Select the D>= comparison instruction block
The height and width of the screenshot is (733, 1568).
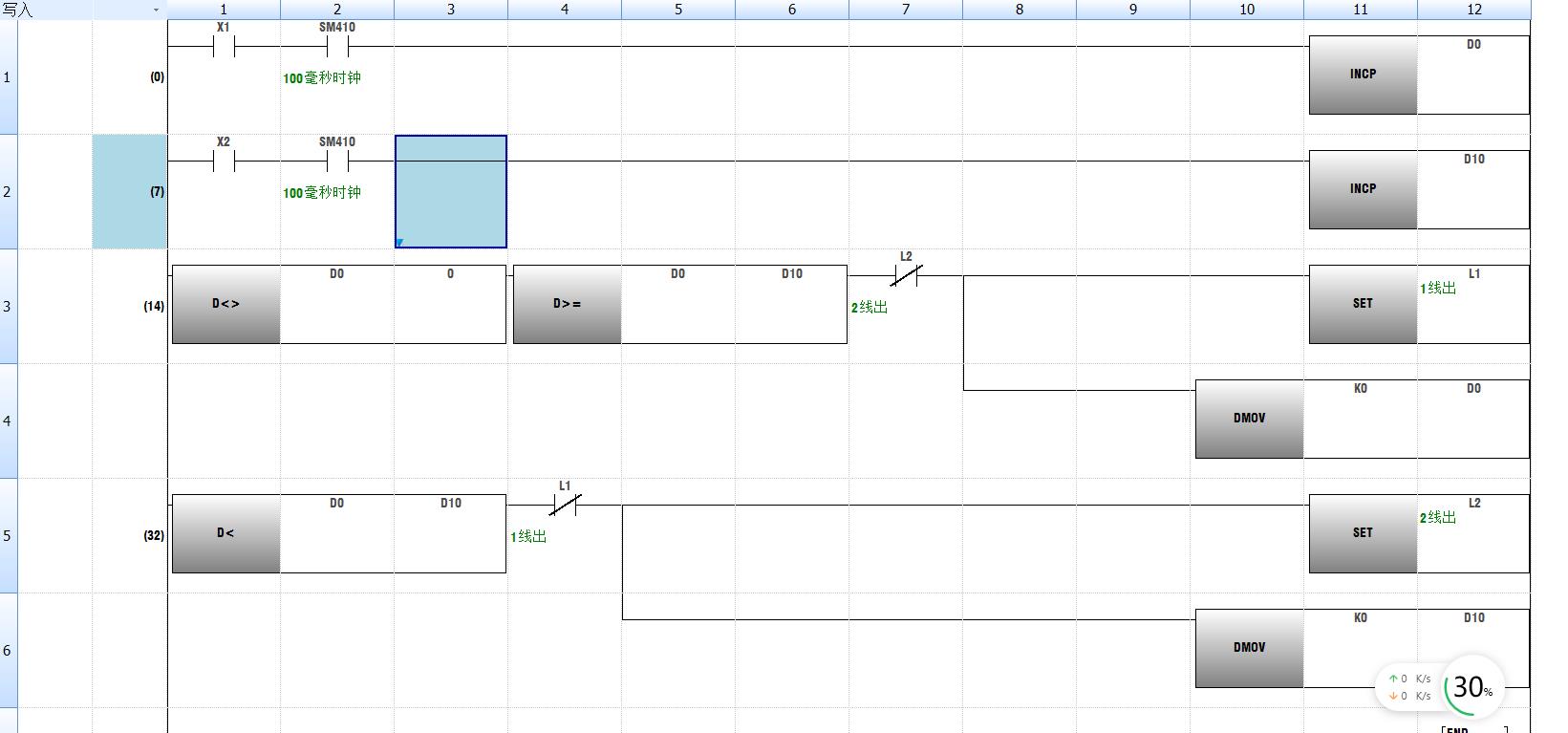[x=568, y=304]
